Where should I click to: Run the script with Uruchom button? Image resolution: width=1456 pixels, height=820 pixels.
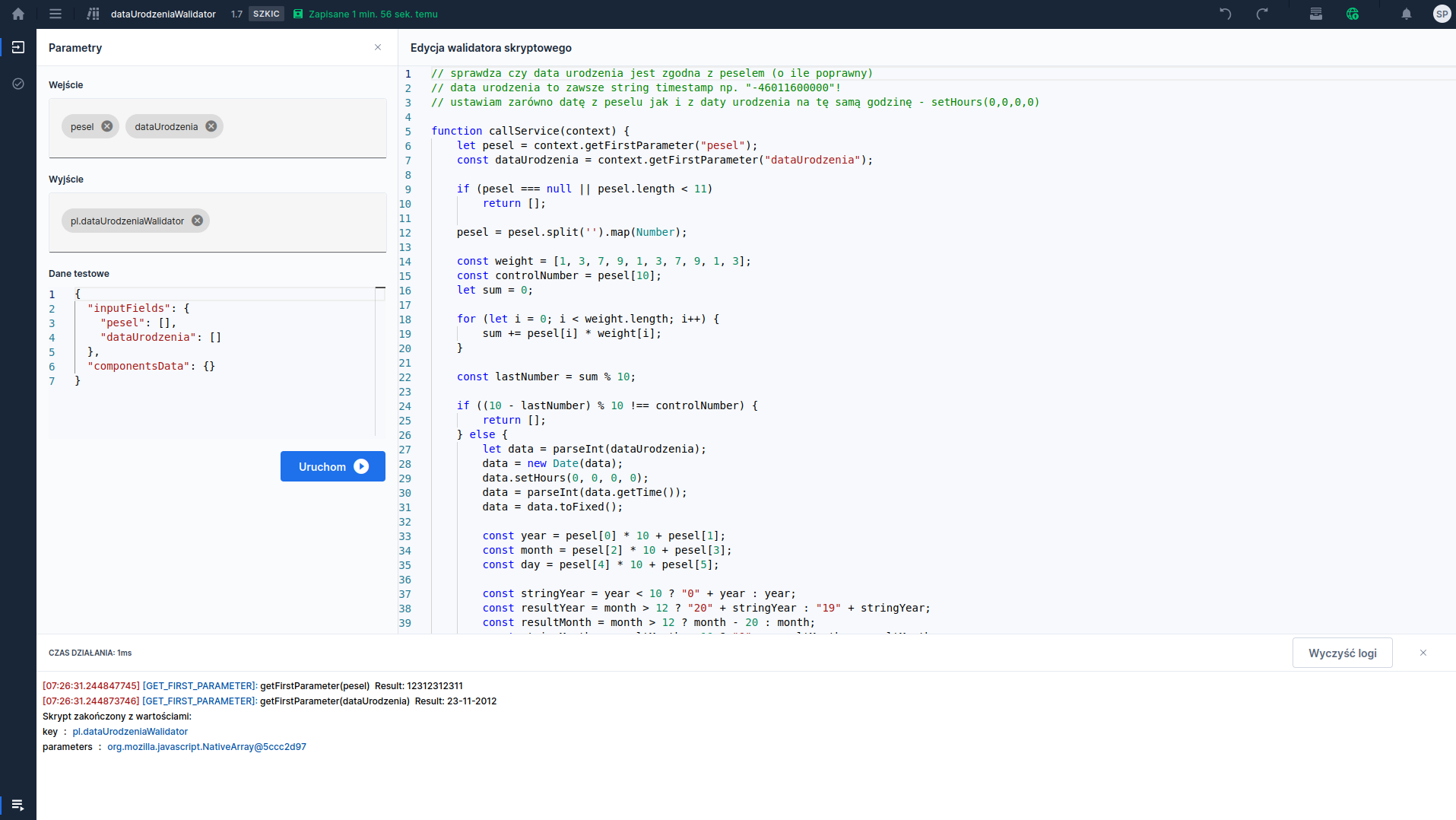pyautogui.click(x=332, y=466)
